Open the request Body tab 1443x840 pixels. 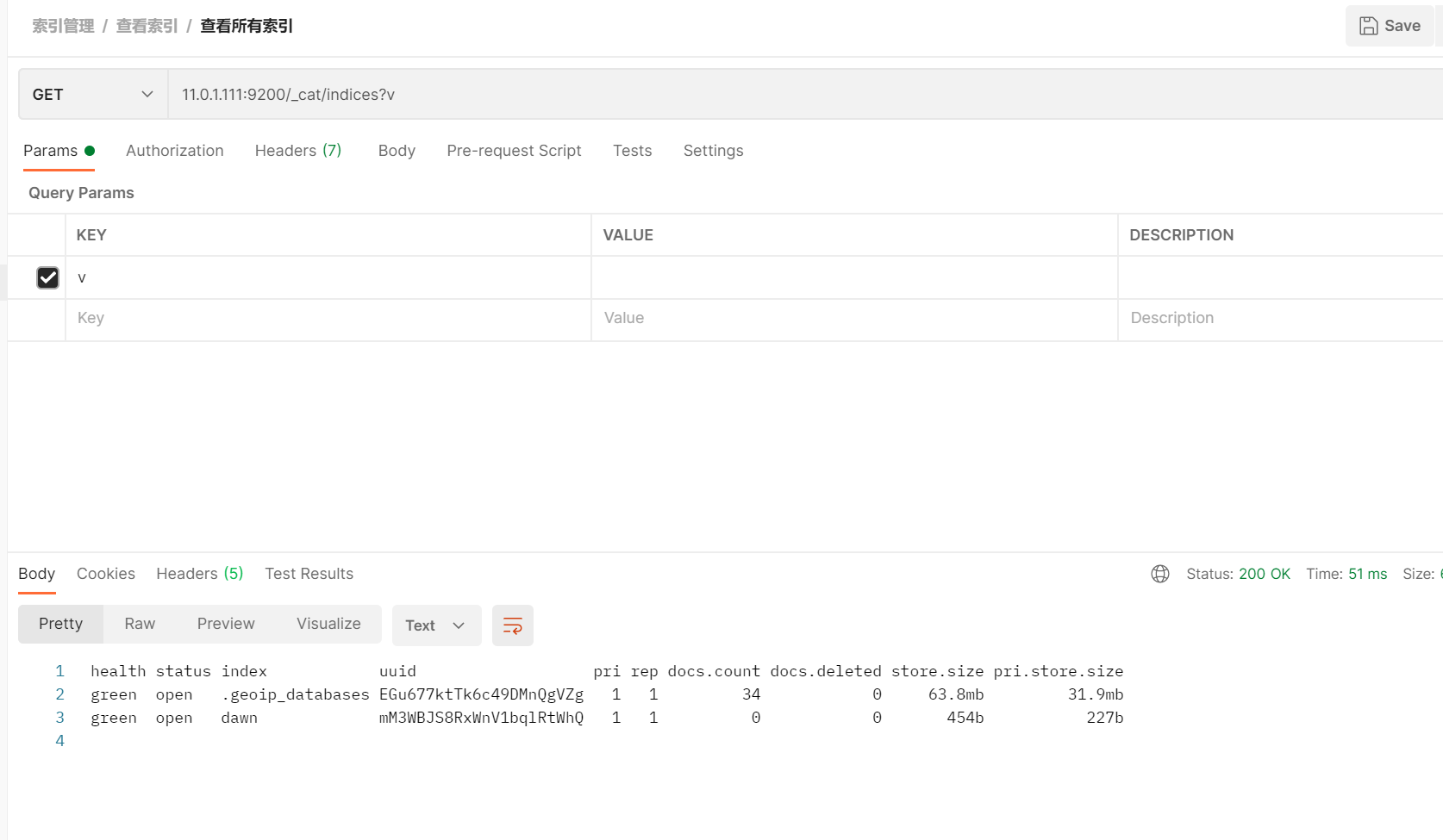[x=397, y=151]
